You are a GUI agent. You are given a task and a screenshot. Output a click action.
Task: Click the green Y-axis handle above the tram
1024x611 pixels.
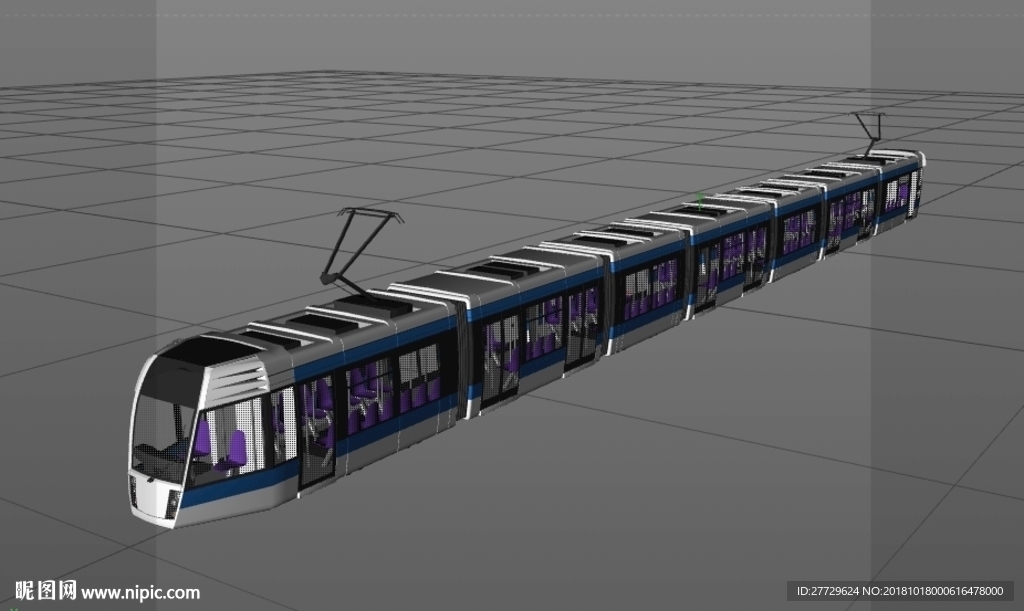click(700, 201)
